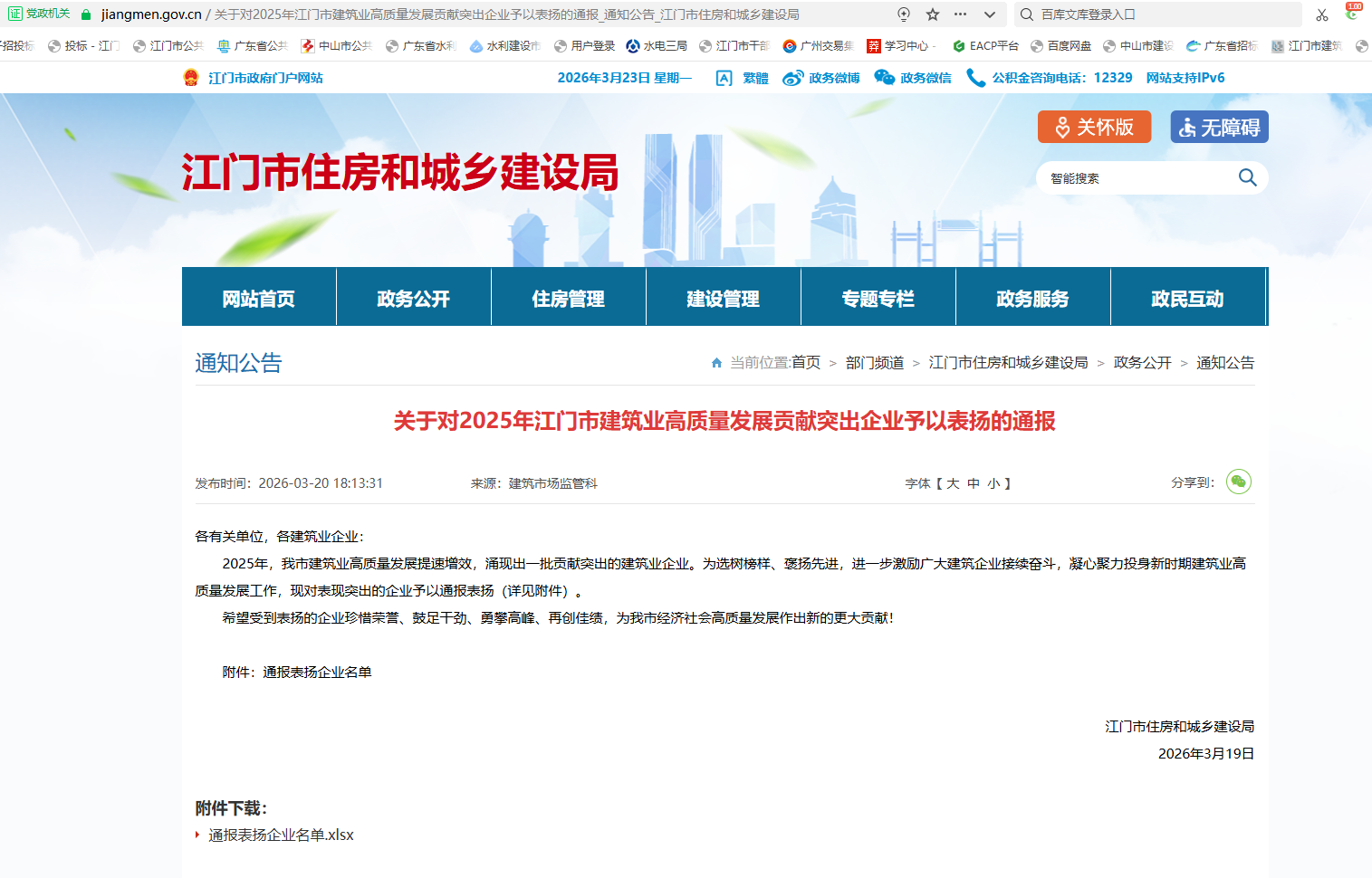
Task: Bookmark this page with the star icon
Action: pos(933,14)
